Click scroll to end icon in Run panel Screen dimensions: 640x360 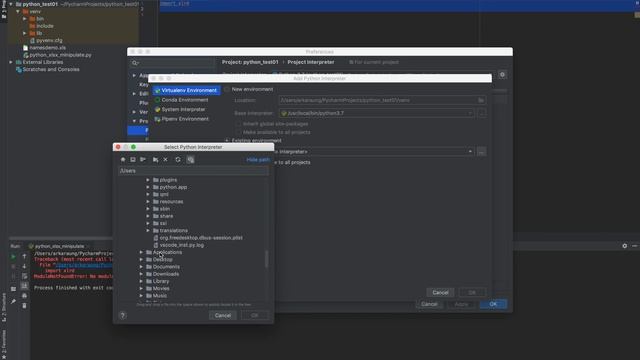(x=24, y=286)
